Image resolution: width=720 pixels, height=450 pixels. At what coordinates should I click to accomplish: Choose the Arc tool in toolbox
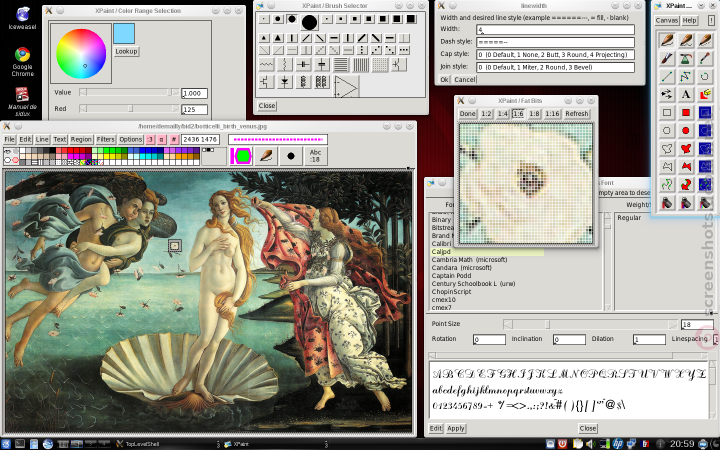tap(705, 76)
